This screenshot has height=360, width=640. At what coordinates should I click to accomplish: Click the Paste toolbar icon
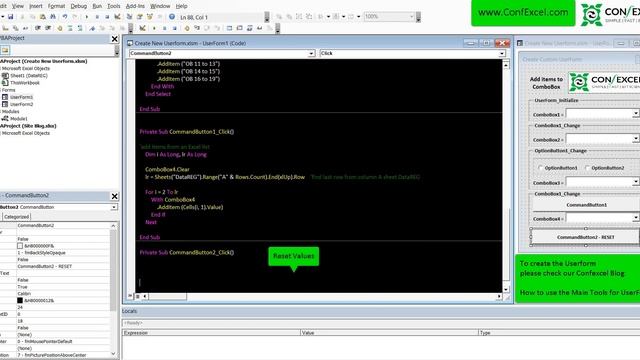pyautogui.click(x=42, y=17)
